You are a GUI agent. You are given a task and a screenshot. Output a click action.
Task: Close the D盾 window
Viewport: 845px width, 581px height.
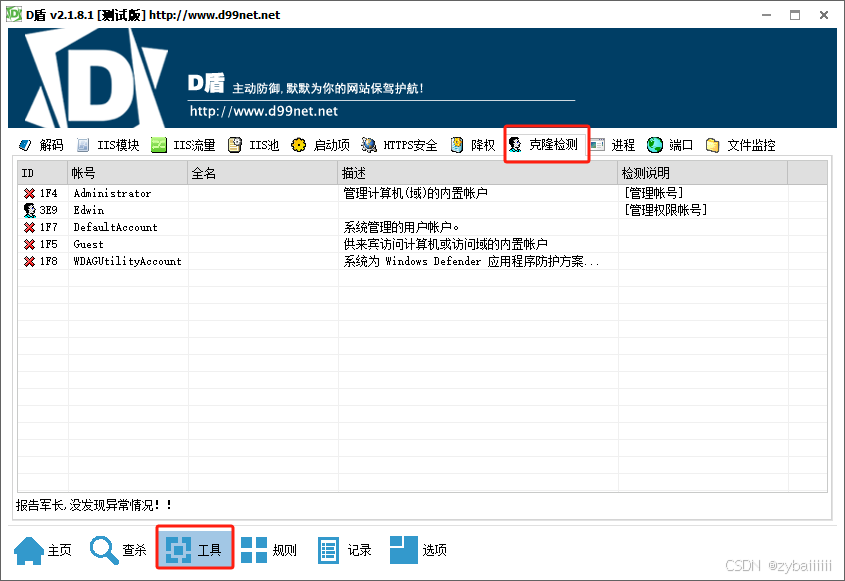(824, 15)
